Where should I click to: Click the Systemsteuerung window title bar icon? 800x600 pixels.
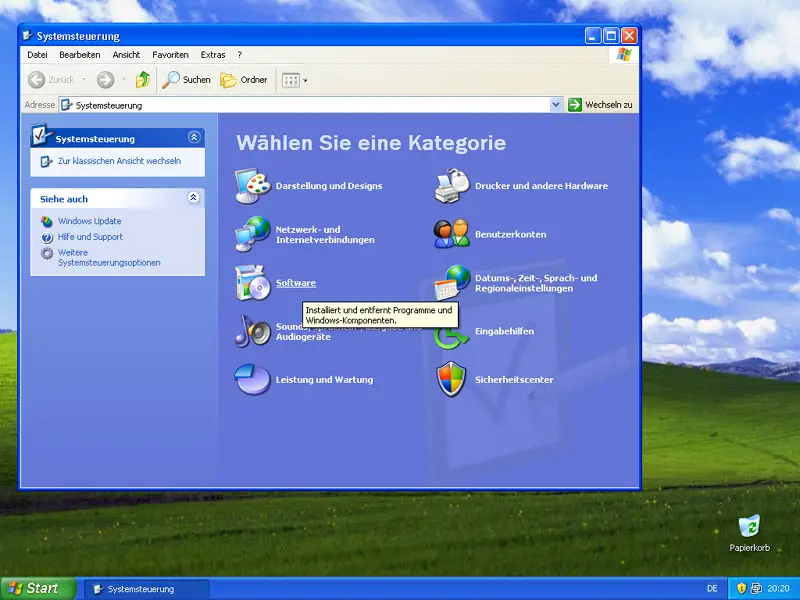(x=28, y=36)
